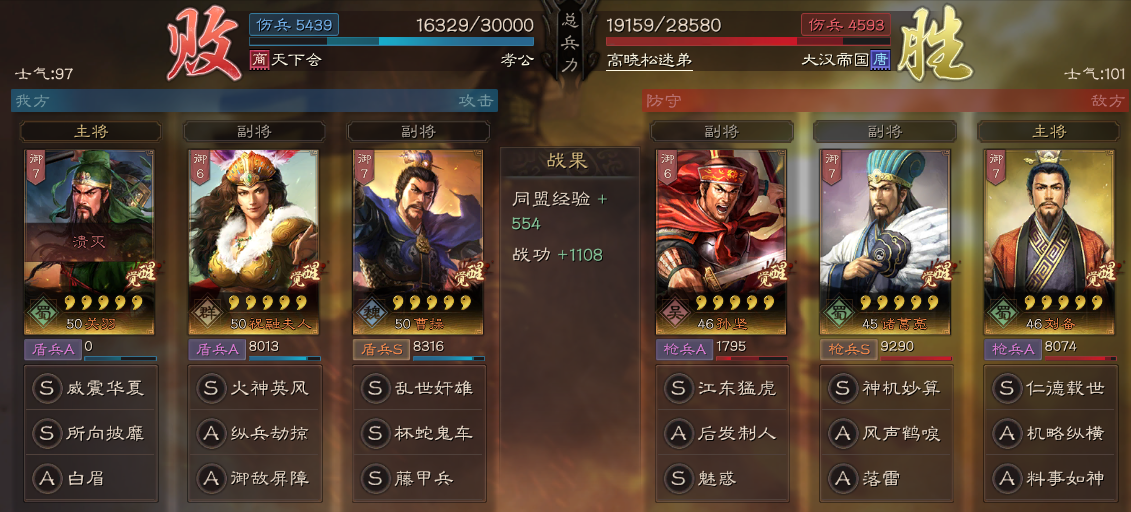Viewport: 1131px width, 512px height.
Task: Click the 魏 faction emblem on 曹操's card
Action: pyautogui.click(x=368, y=315)
